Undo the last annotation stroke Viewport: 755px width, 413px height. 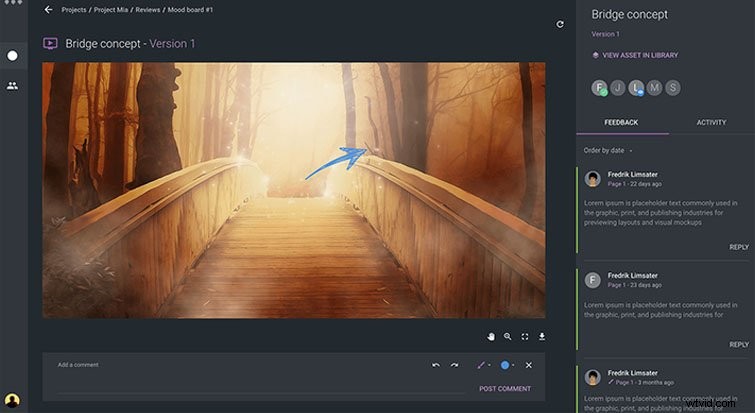click(x=436, y=365)
